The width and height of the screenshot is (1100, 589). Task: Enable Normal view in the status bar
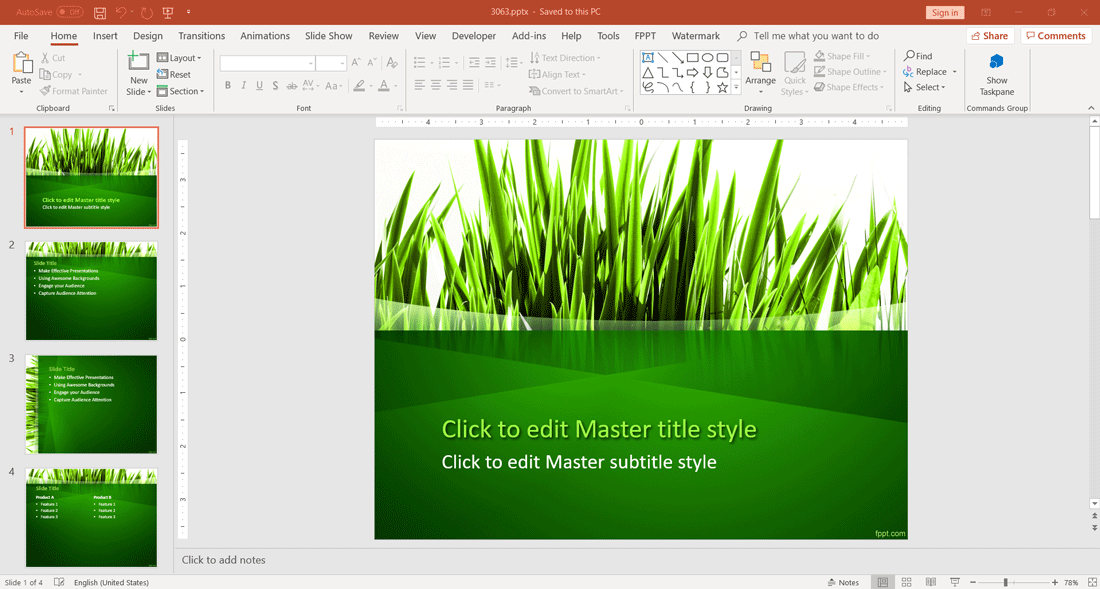point(882,582)
